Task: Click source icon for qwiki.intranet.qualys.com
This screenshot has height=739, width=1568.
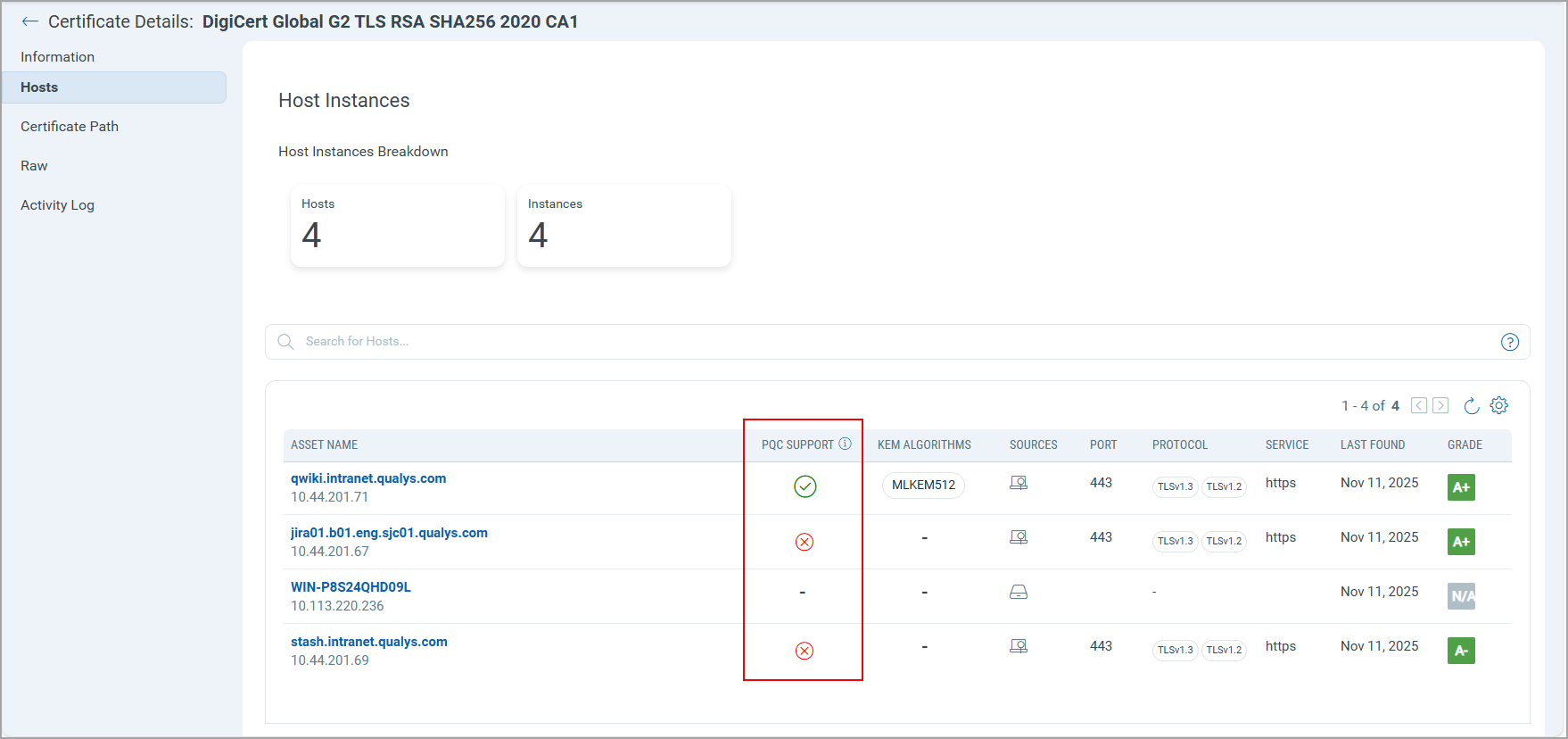Action: [1019, 483]
